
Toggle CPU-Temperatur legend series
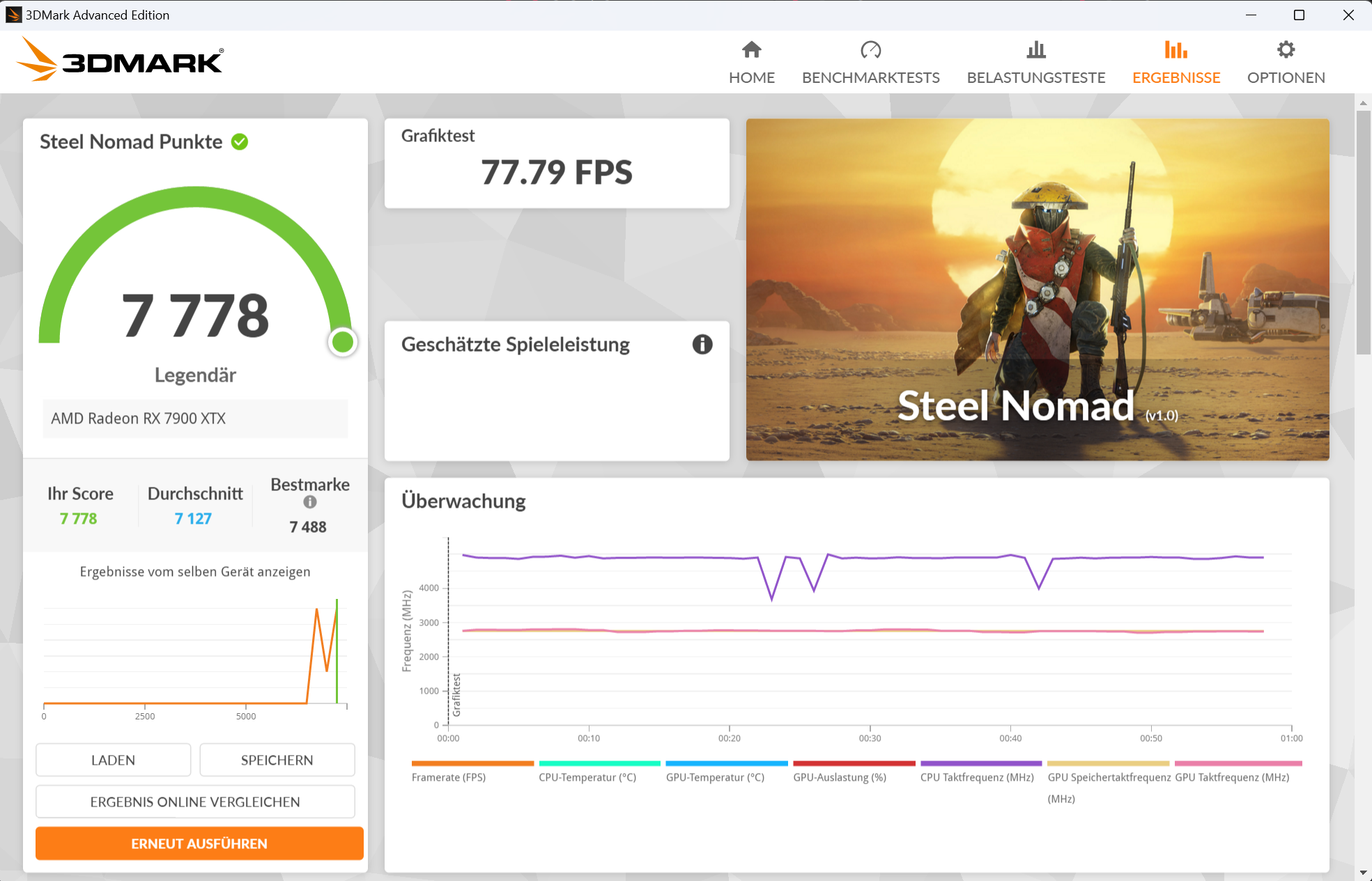[x=587, y=777]
